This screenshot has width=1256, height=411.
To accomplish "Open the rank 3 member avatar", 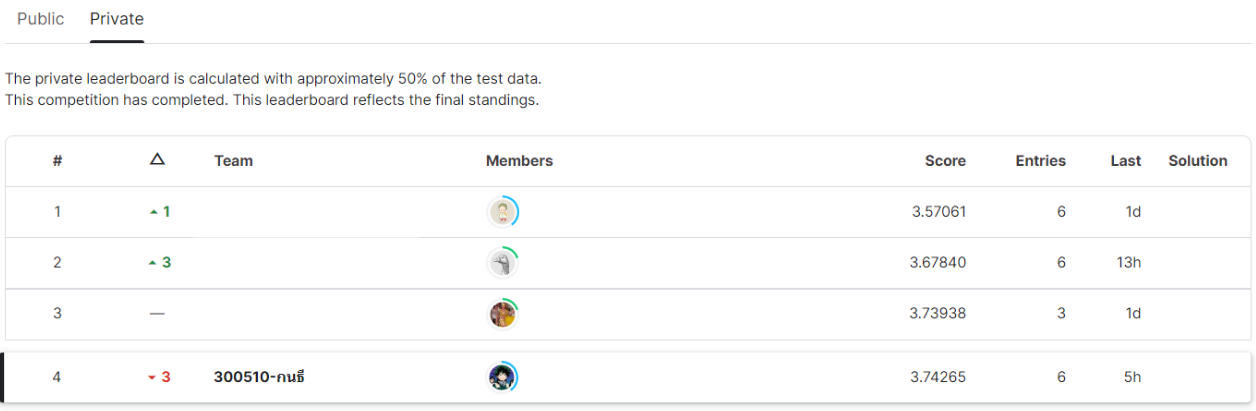I will coord(503,314).
